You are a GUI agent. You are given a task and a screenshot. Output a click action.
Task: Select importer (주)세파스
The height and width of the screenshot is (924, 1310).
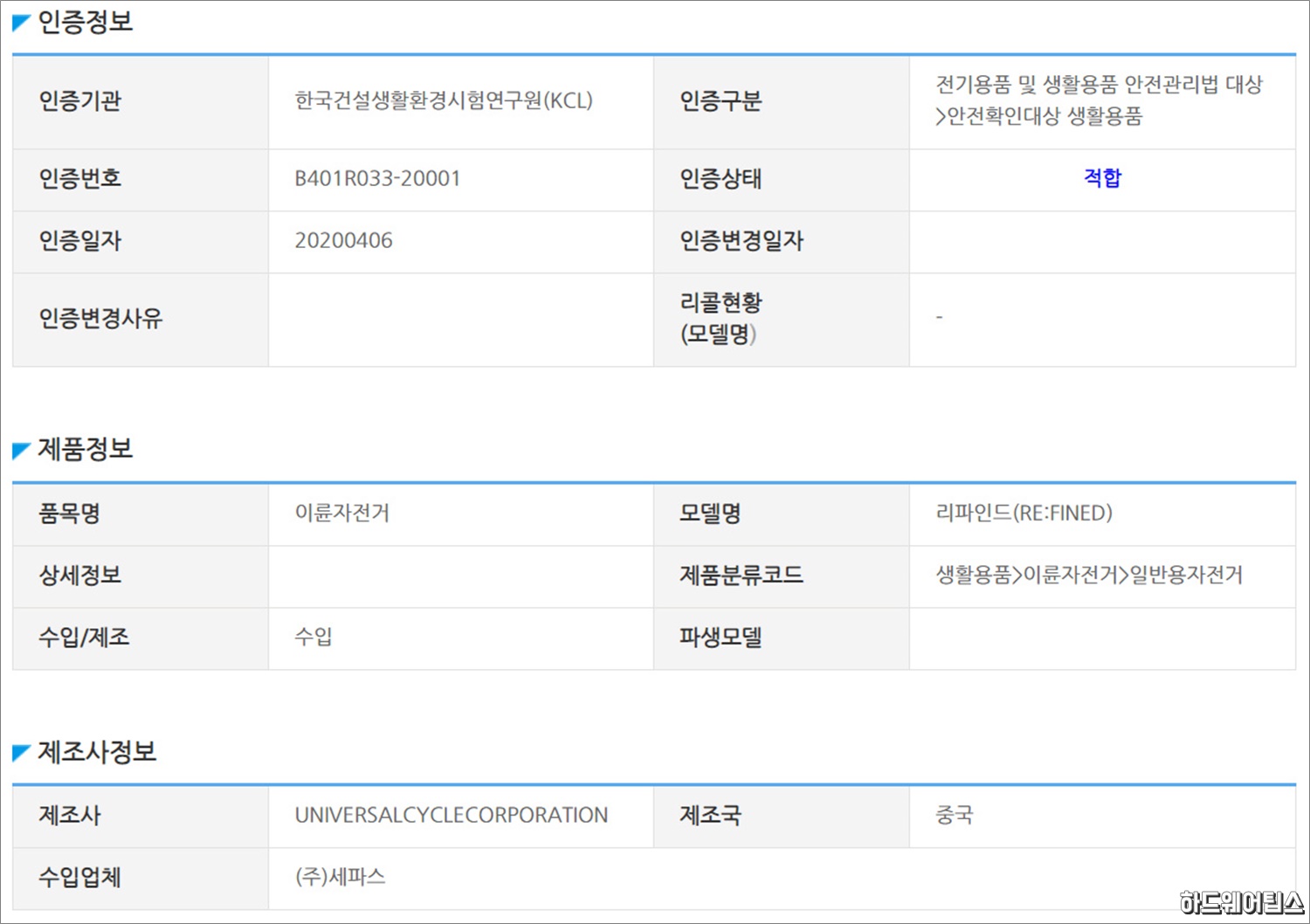340,877
